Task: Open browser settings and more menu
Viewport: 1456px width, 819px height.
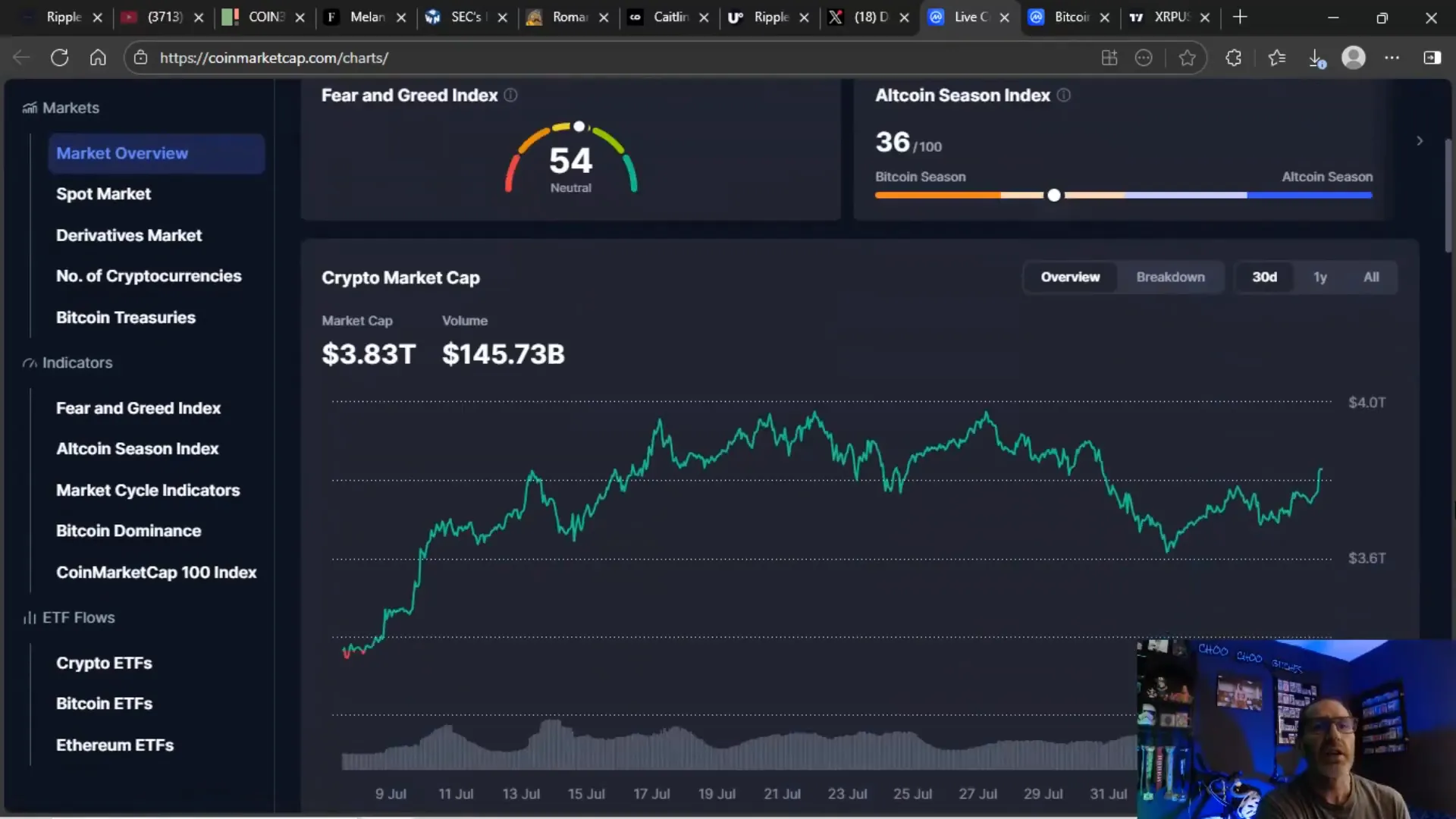Action: click(1392, 58)
